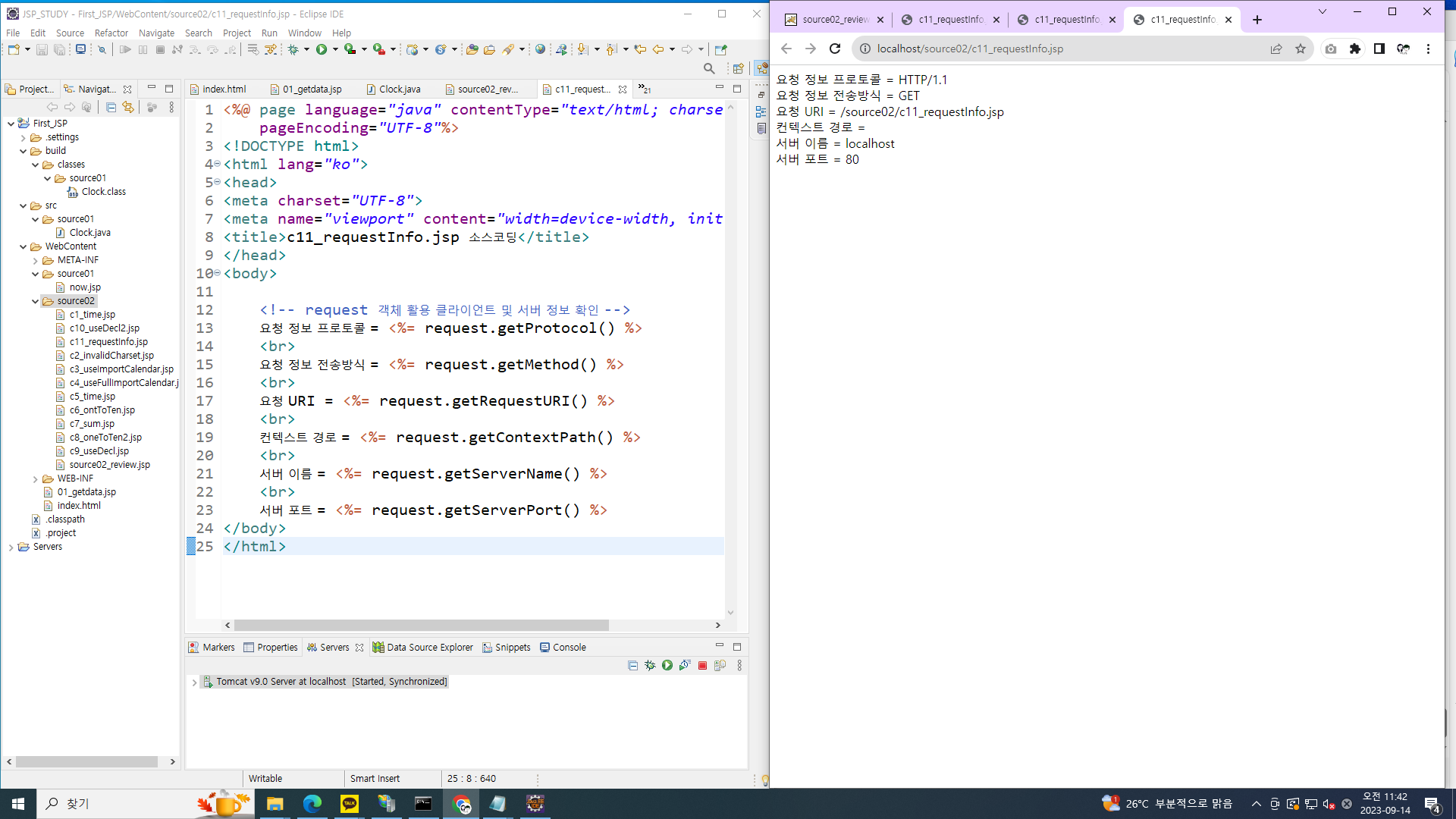Reload the Chrome browser page
The height and width of the screenshot is (819, 1456).
835,49
